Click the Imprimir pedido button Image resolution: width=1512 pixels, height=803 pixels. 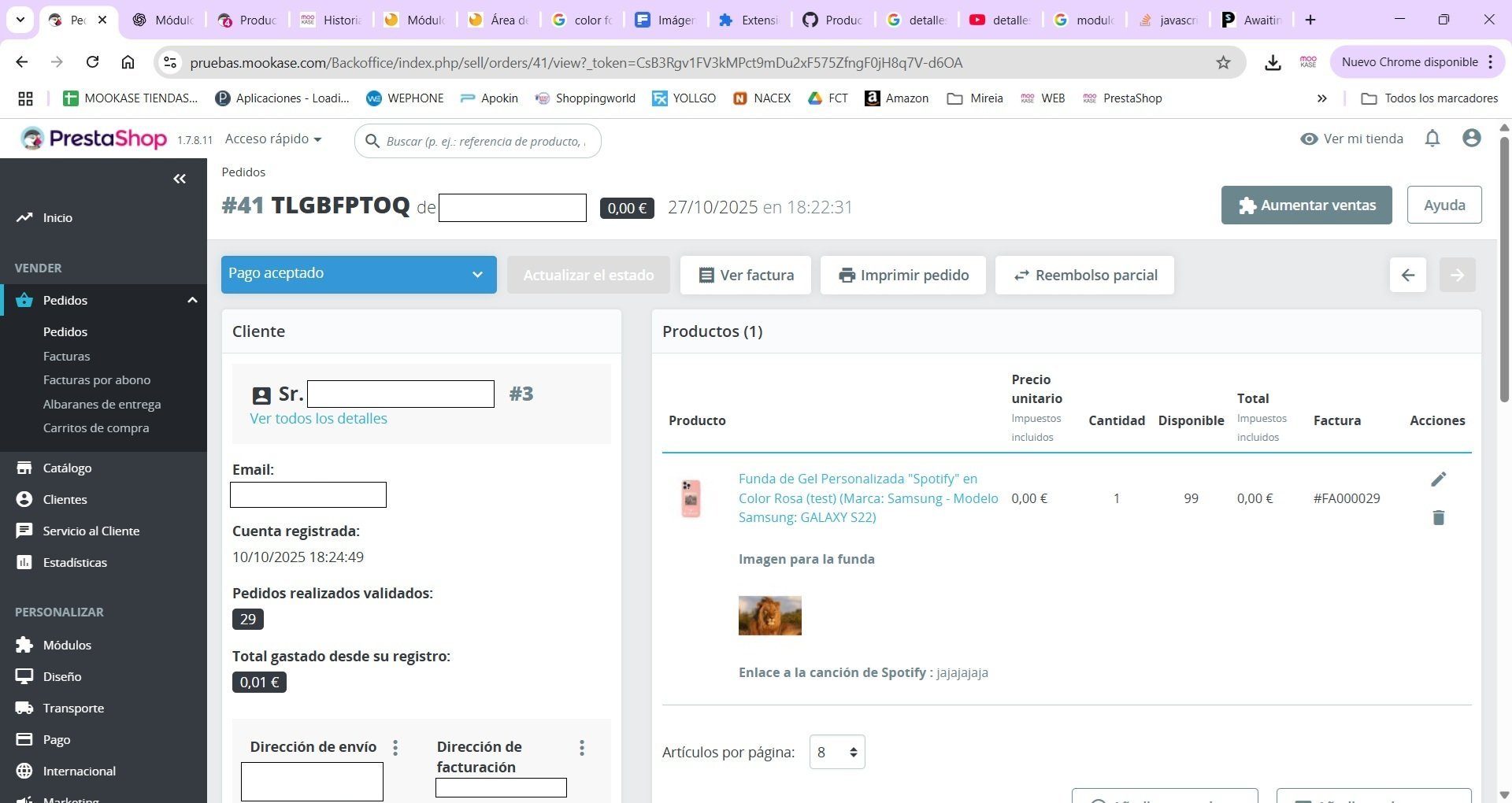(x=903, y=275)
